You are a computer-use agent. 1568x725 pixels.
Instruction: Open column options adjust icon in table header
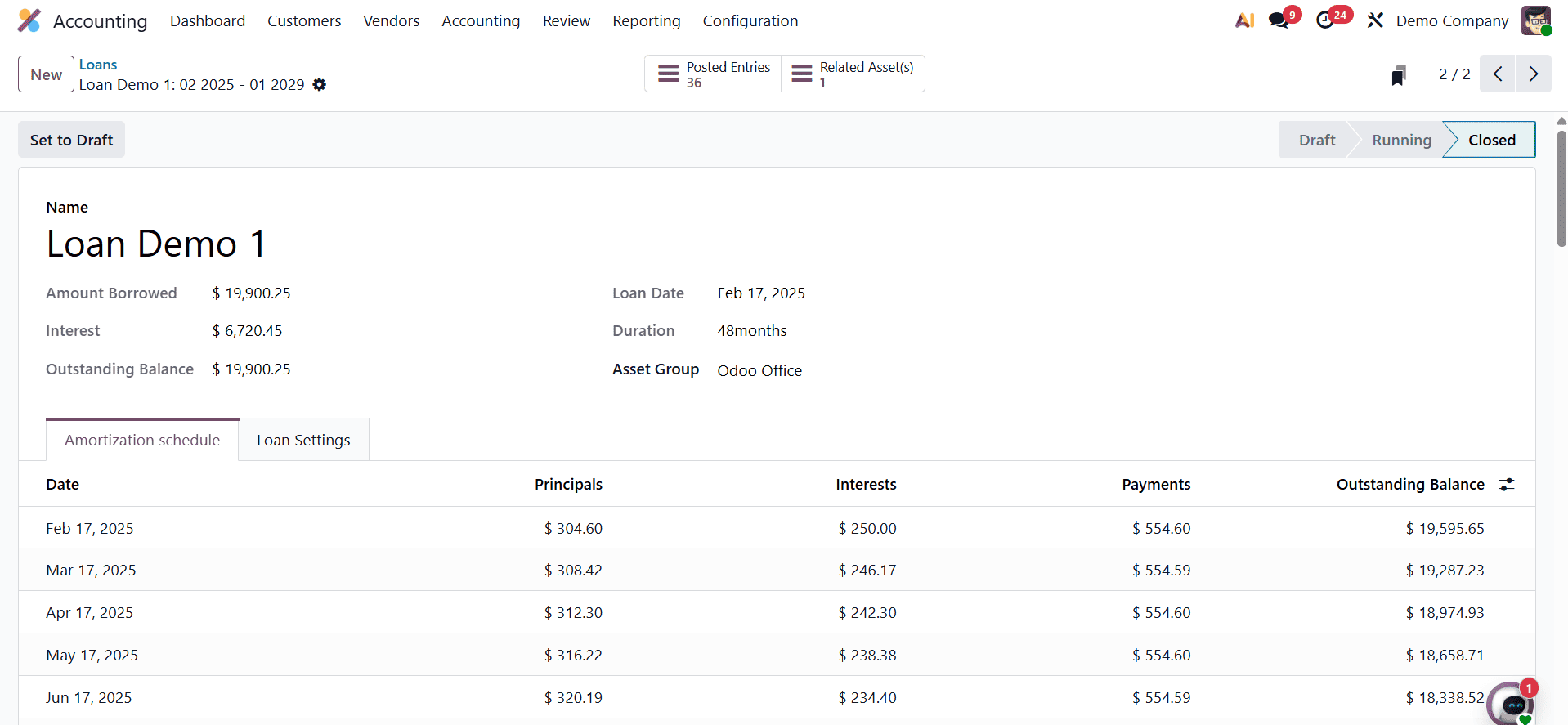pos(1507,485)
